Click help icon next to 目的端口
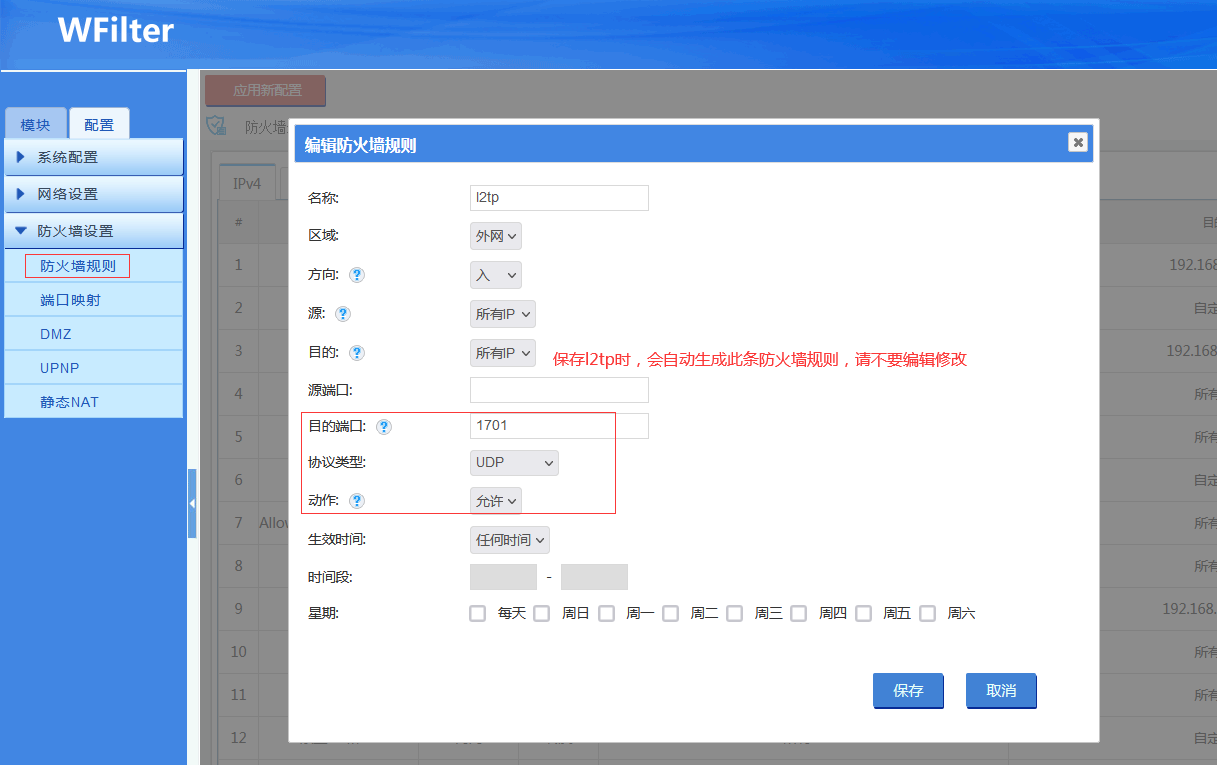This screenshot has height=765, width=1217. (x=384, y=427)
